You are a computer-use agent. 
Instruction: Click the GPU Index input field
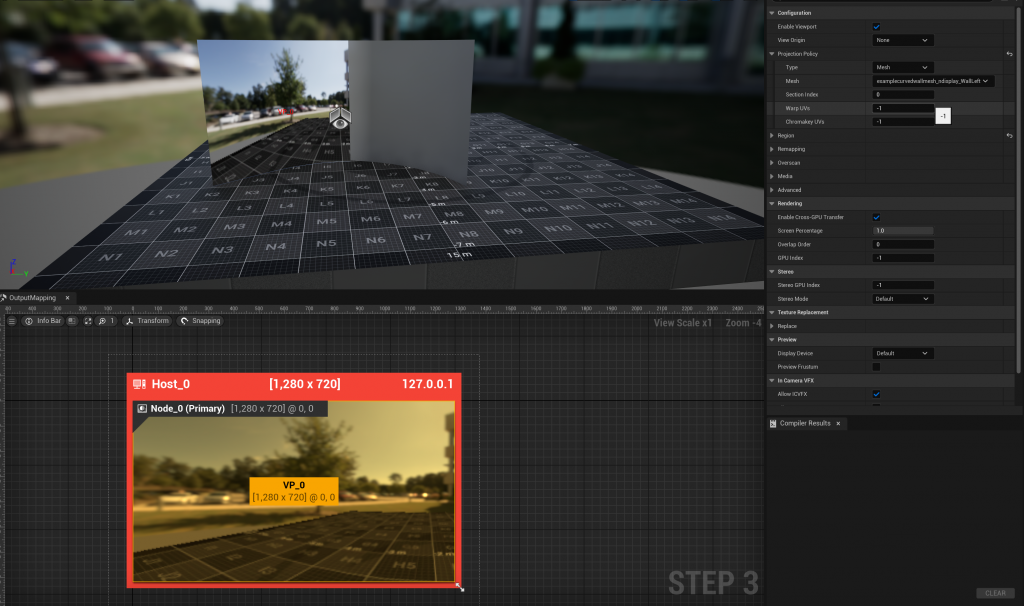(x=903, y=258)
